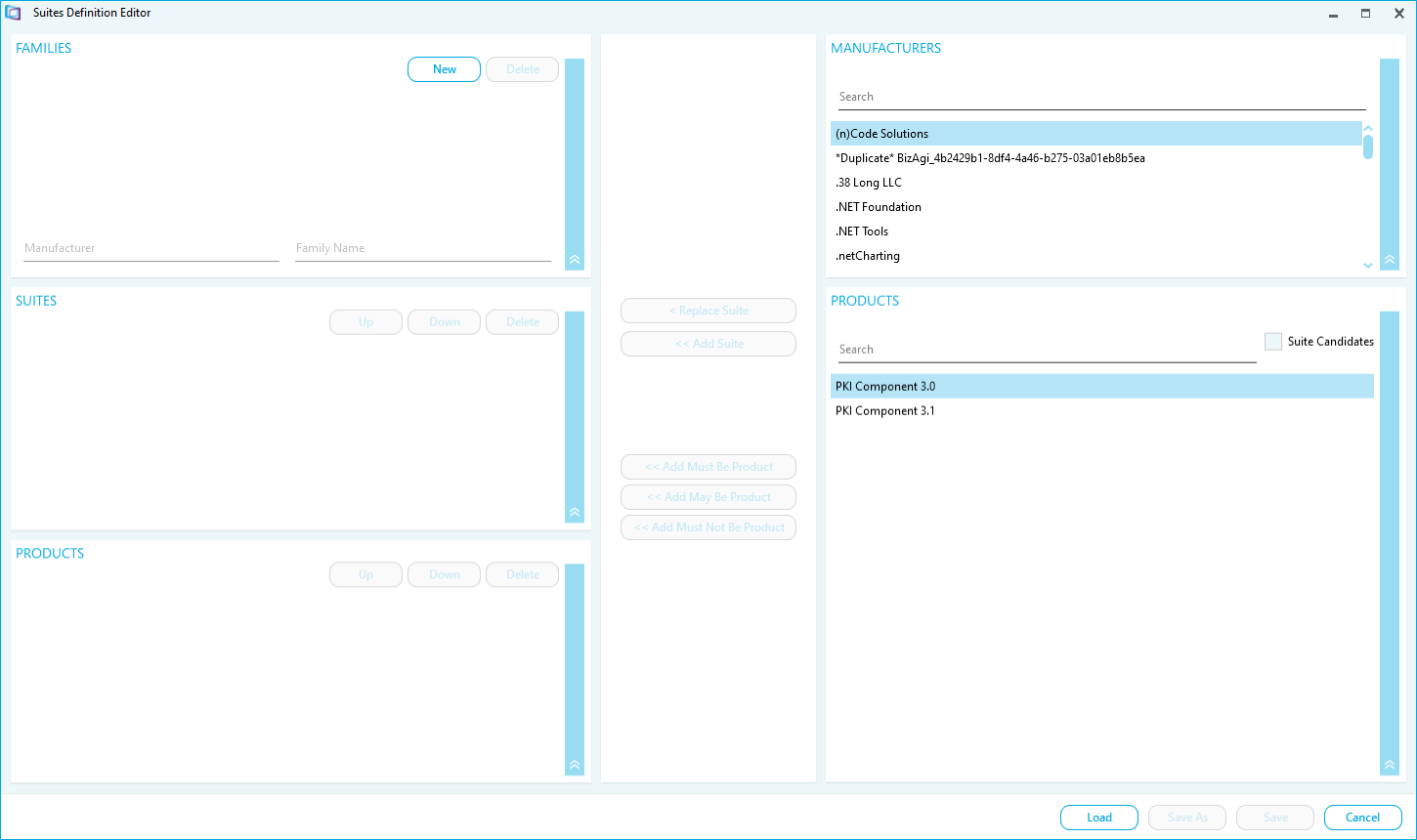1417x840 pixels.
Task: Select .NET Foundation in manufacturers list
Action: coord(879,207)
